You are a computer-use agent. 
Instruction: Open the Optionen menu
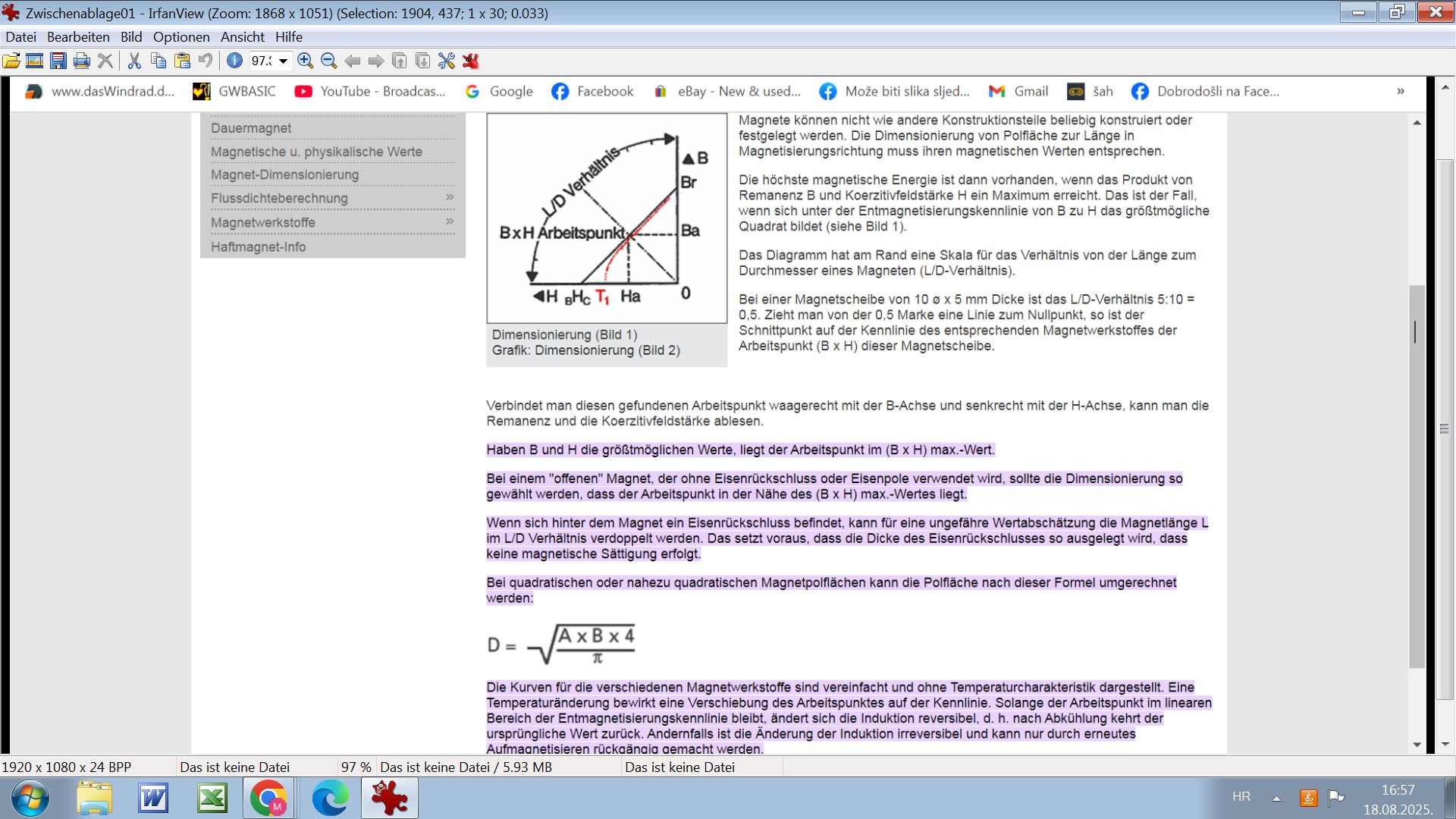pos(180,36)
